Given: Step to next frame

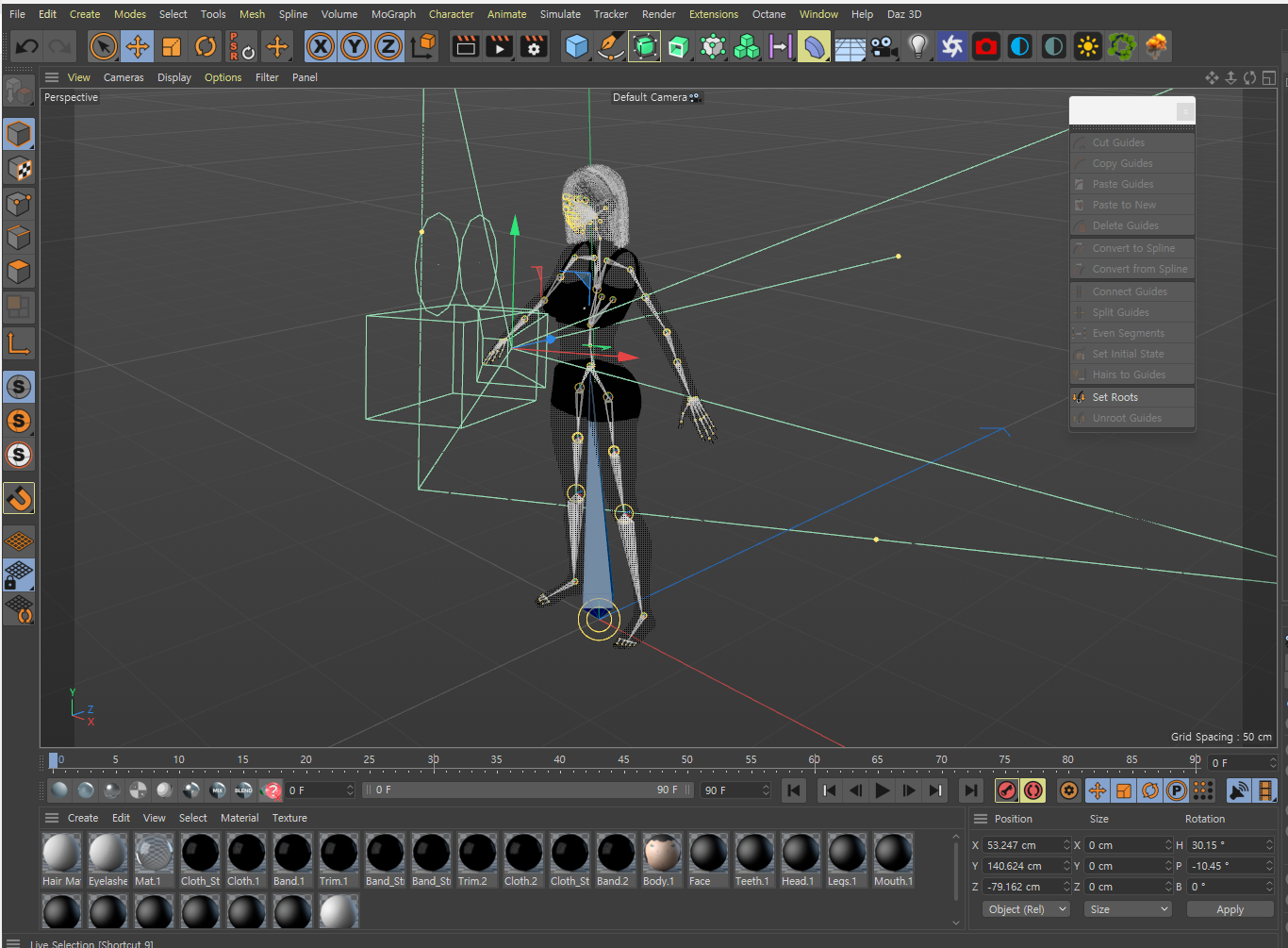Looking at the screenshot, I should point(909,790).
